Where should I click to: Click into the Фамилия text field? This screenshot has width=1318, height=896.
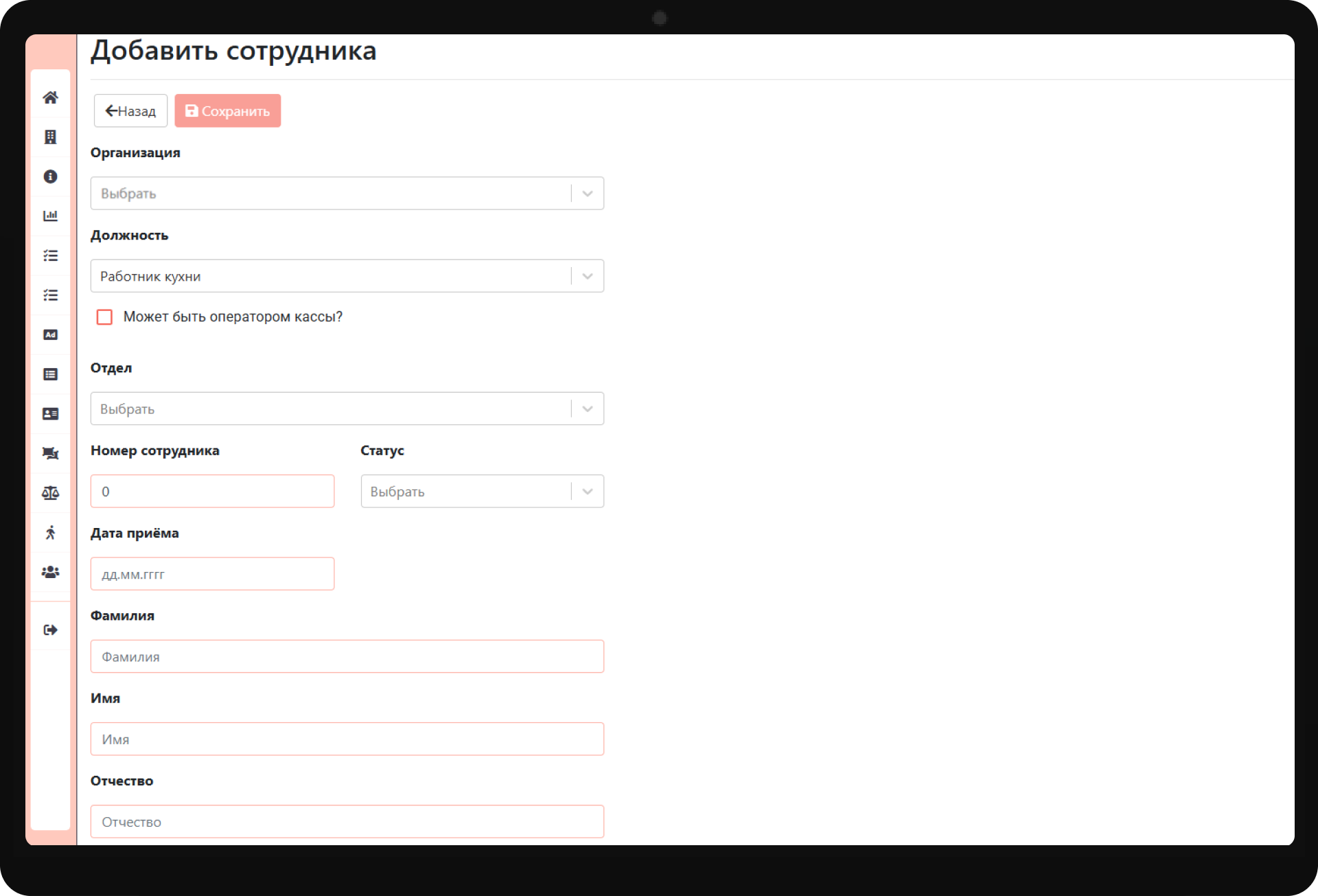347,656
